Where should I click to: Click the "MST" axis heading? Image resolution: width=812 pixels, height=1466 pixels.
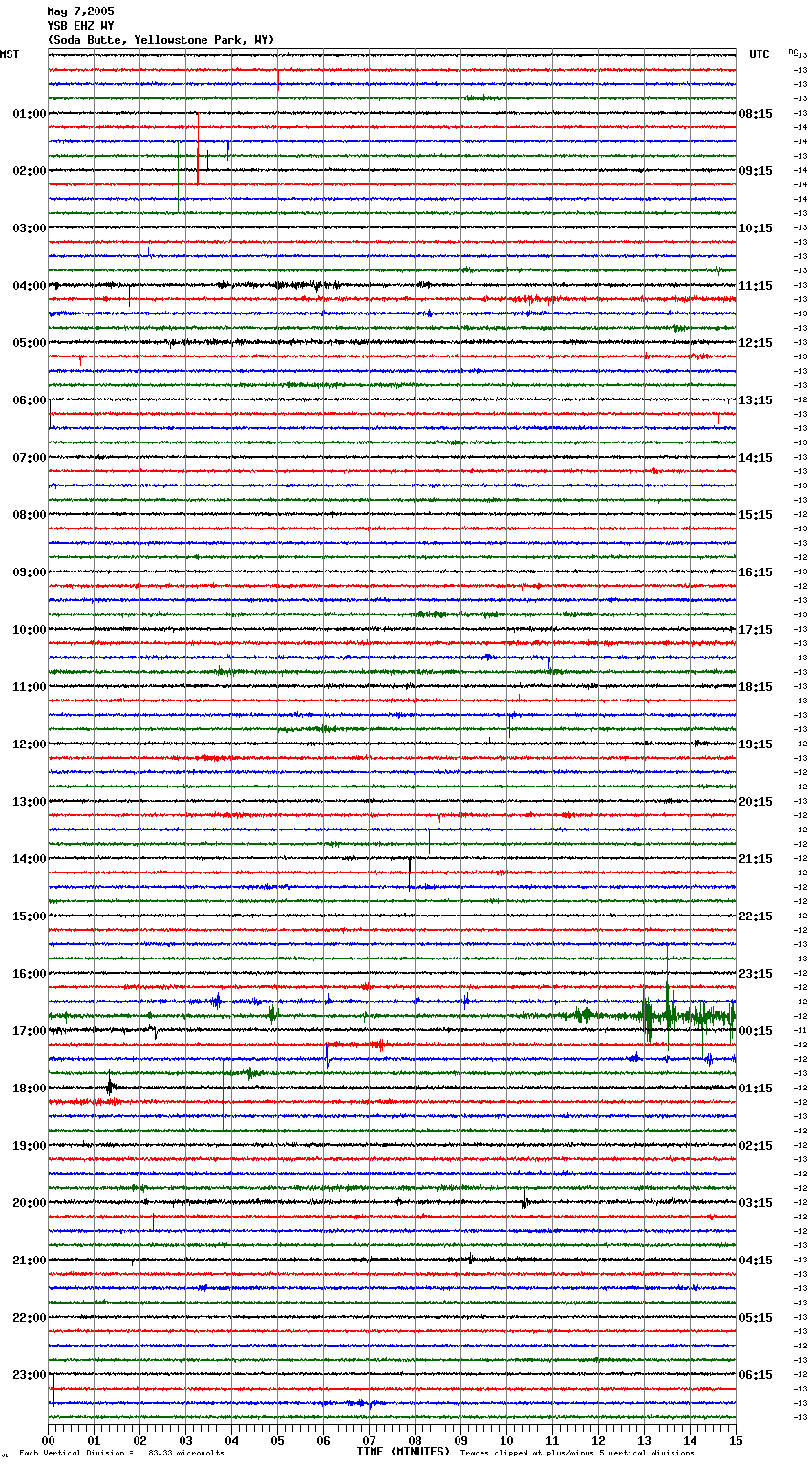10,54
